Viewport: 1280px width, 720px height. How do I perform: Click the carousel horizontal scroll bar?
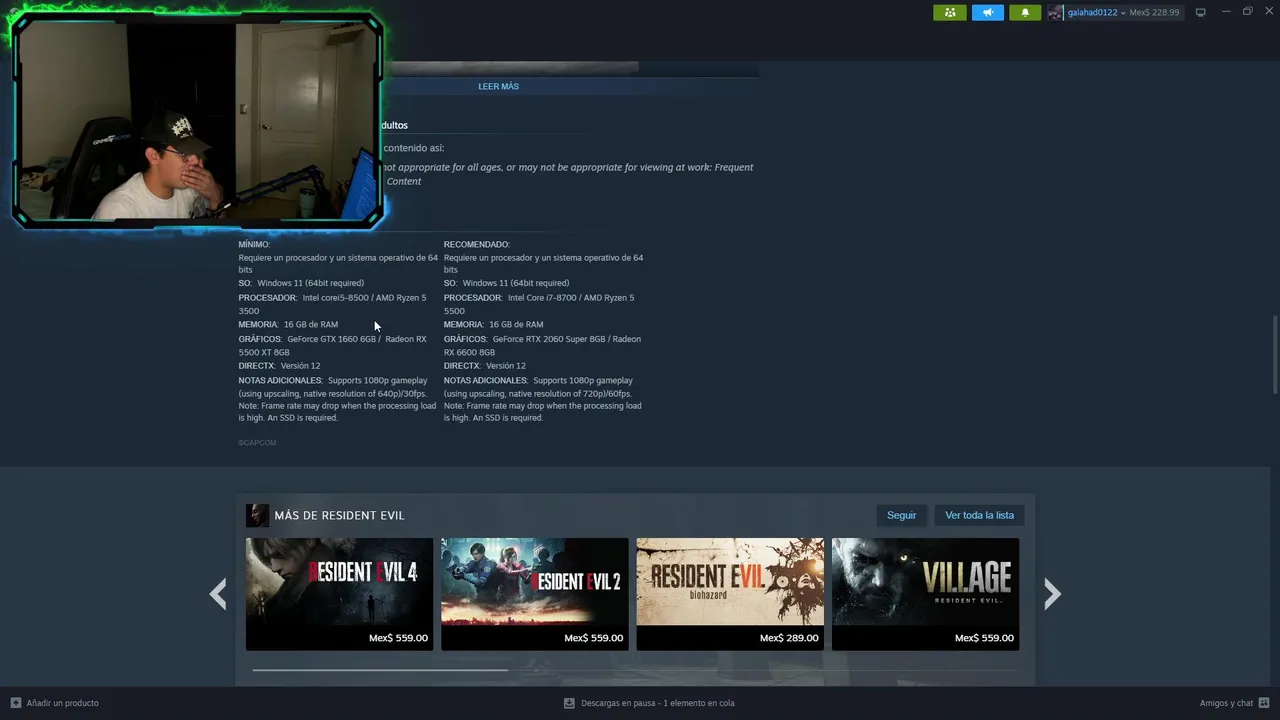(x=380, y=670)
